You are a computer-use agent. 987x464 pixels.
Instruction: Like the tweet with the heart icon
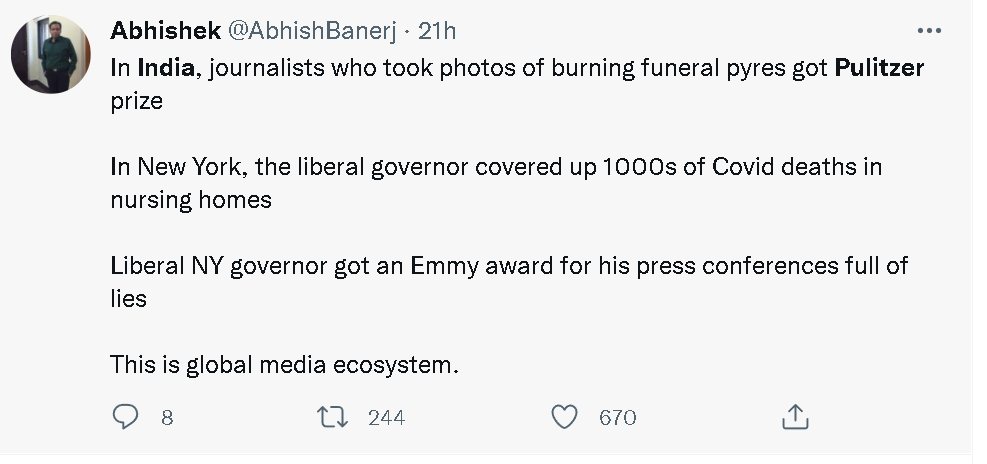click(566, 417)
